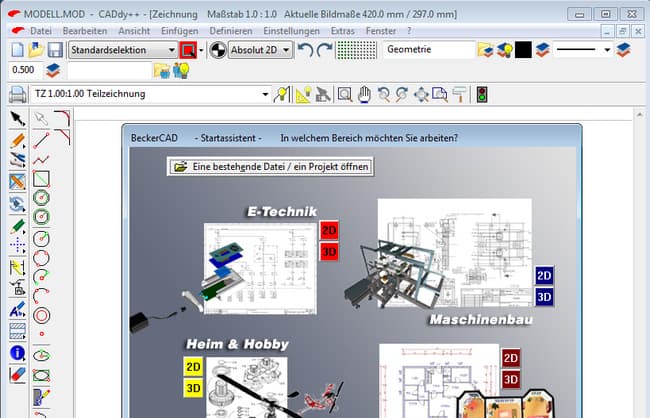
Task: Click the red selection rectangle tool icon
Action: tap(188, 50)
